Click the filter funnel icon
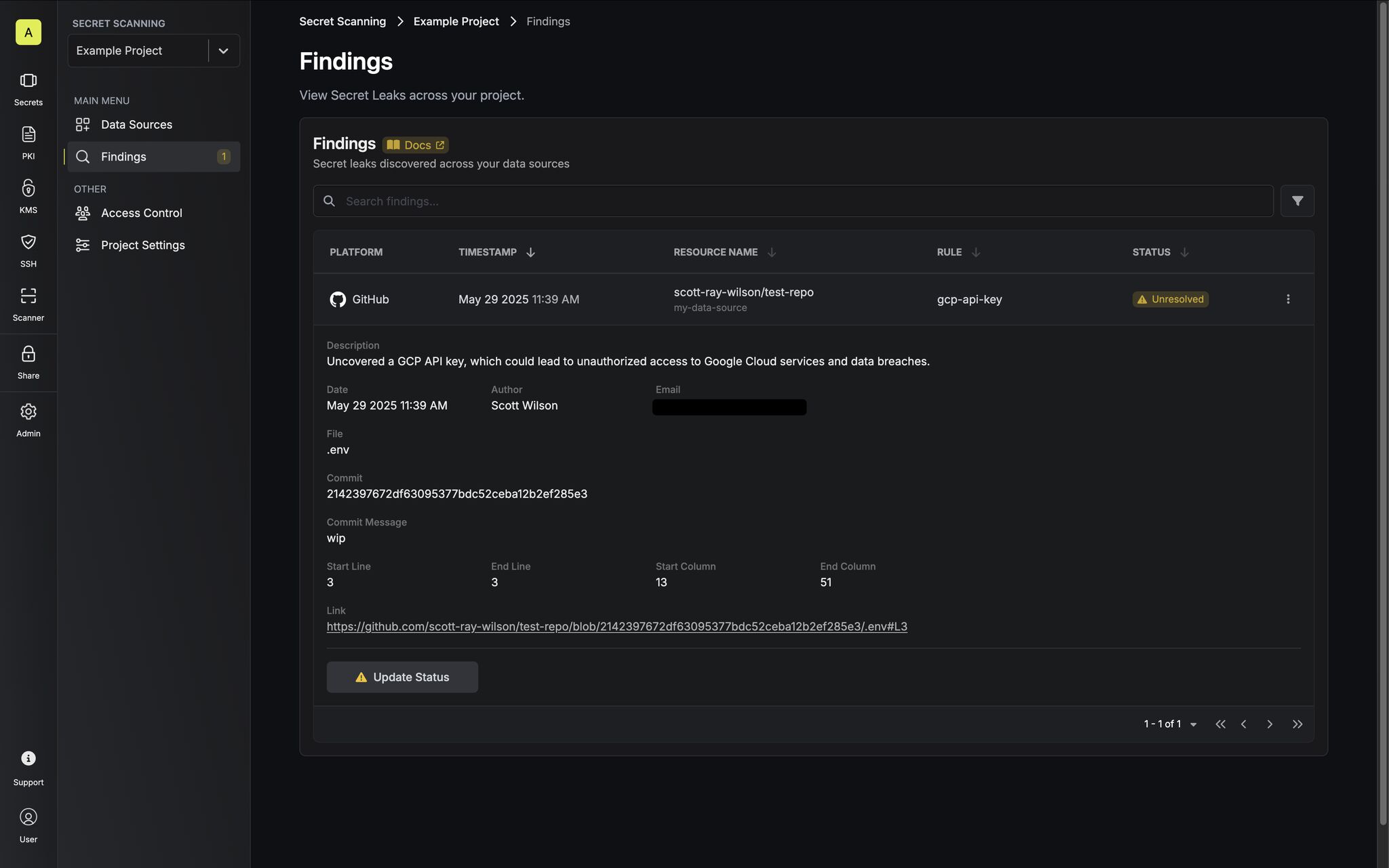 (x=1297, y=201)
